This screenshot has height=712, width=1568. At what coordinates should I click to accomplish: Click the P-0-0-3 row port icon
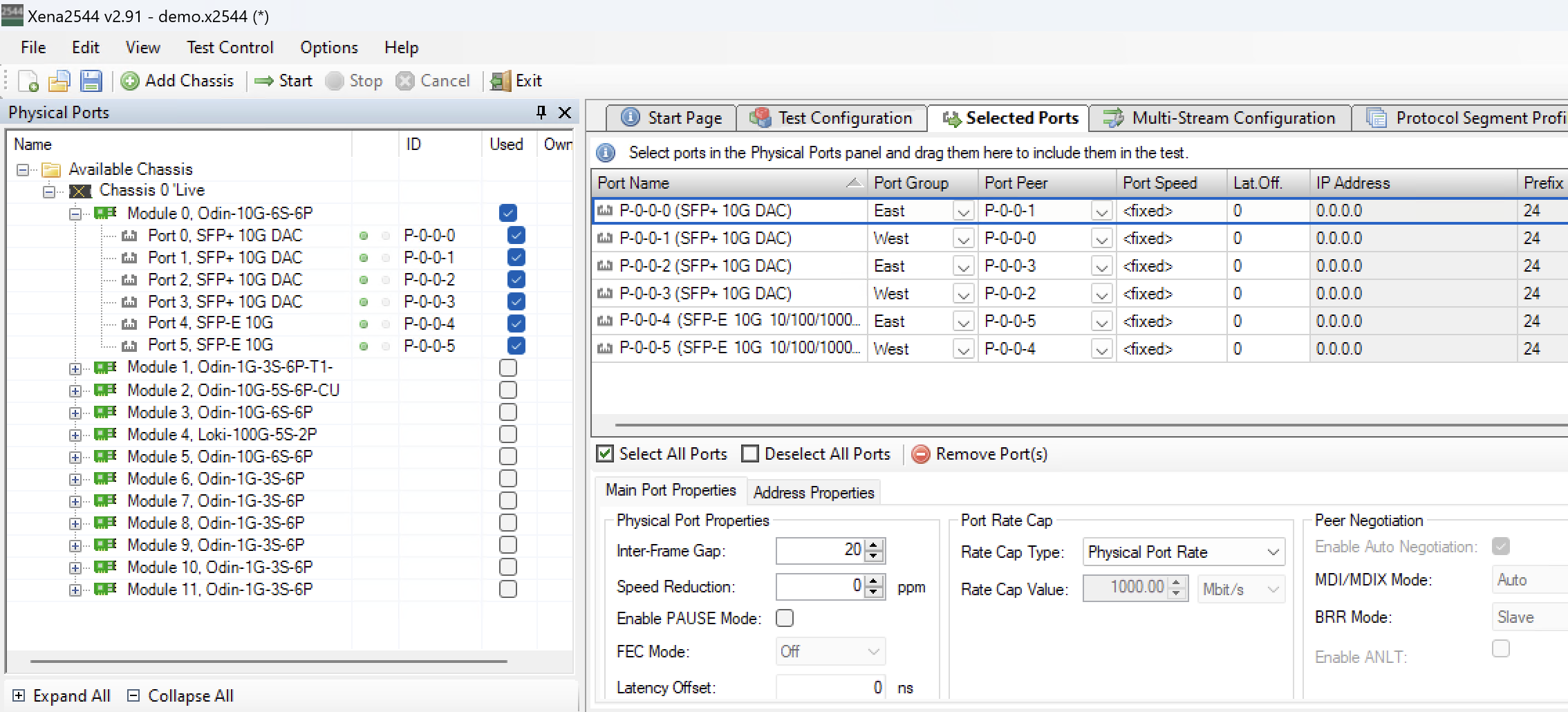(605, 294)
